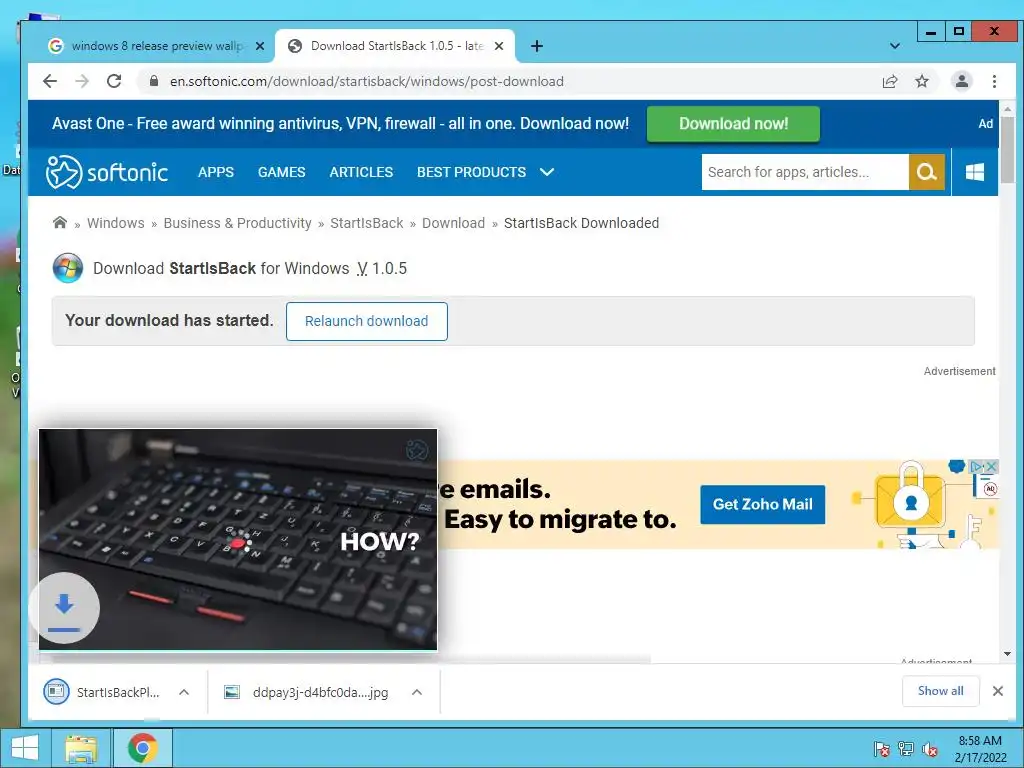Viewport: 1024px width, 768px height.
Task: Open a new tab with the plus button
Action: (537, 46)
